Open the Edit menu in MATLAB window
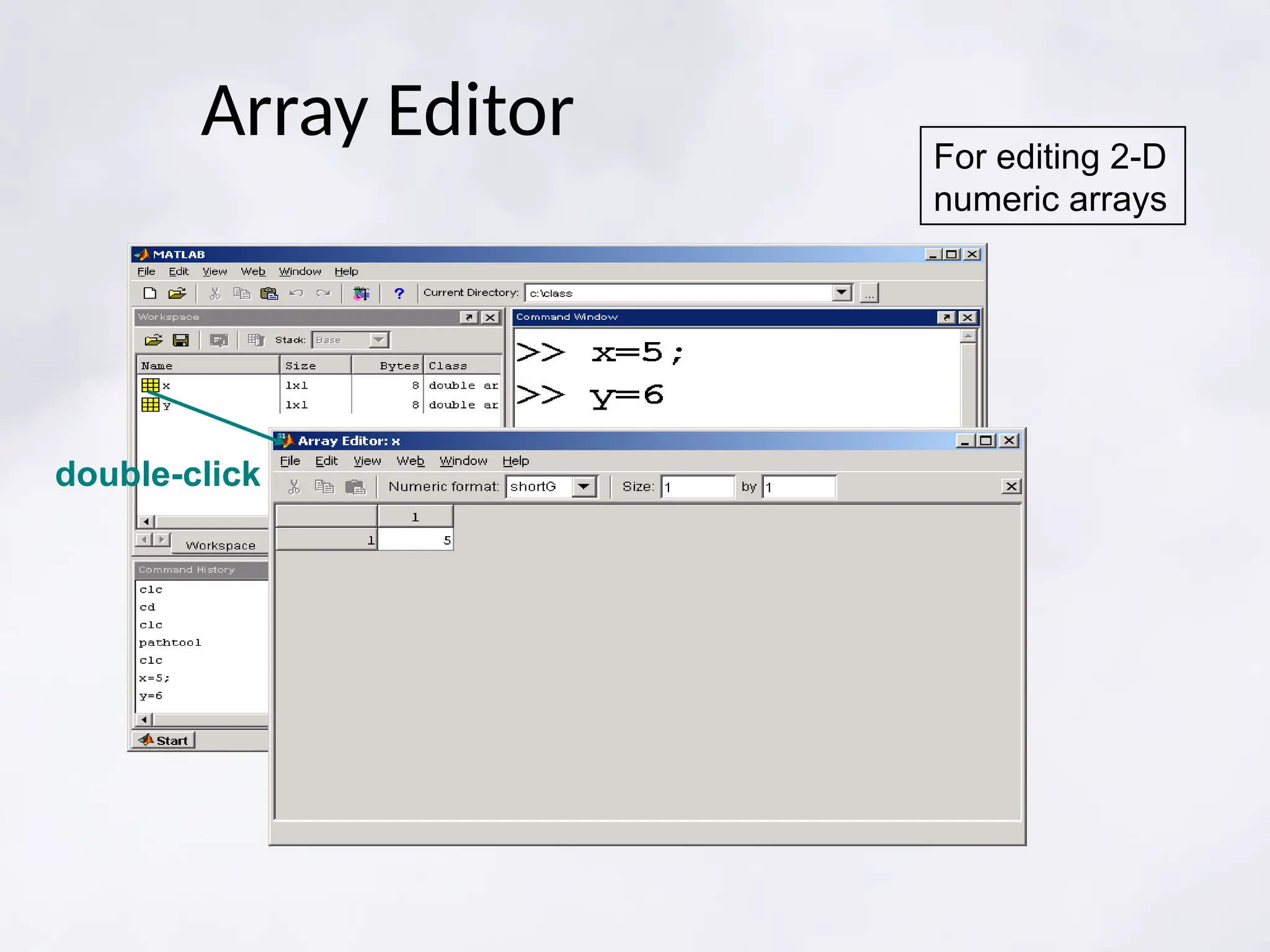The height and width of the screenshot is (952, 1270). (179, 271)
